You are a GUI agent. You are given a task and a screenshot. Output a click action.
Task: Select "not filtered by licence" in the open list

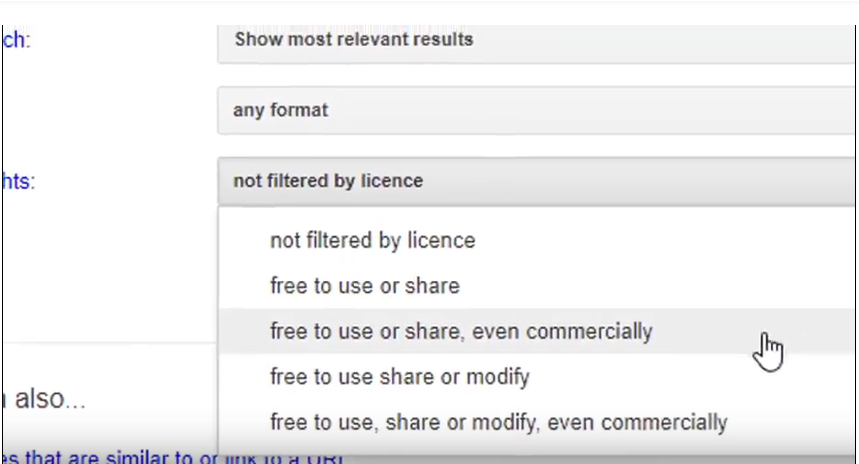click(372, 241)
